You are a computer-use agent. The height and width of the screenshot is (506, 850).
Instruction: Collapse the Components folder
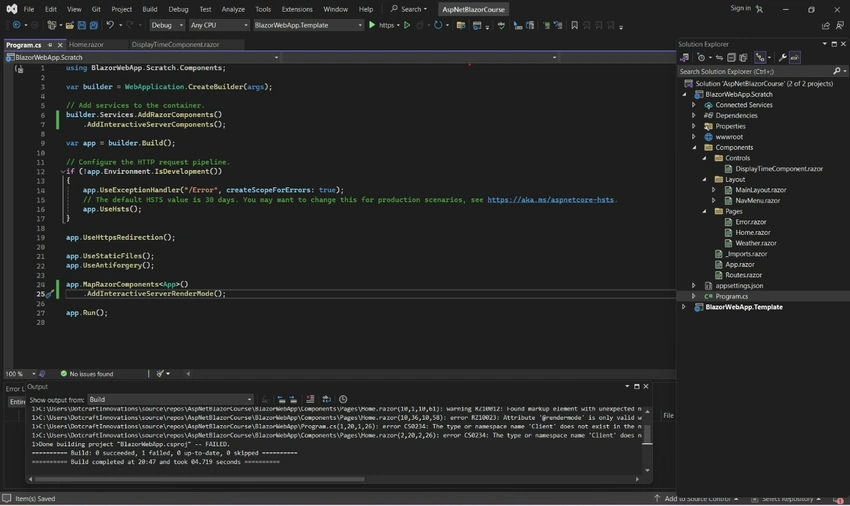pos(694,148)
